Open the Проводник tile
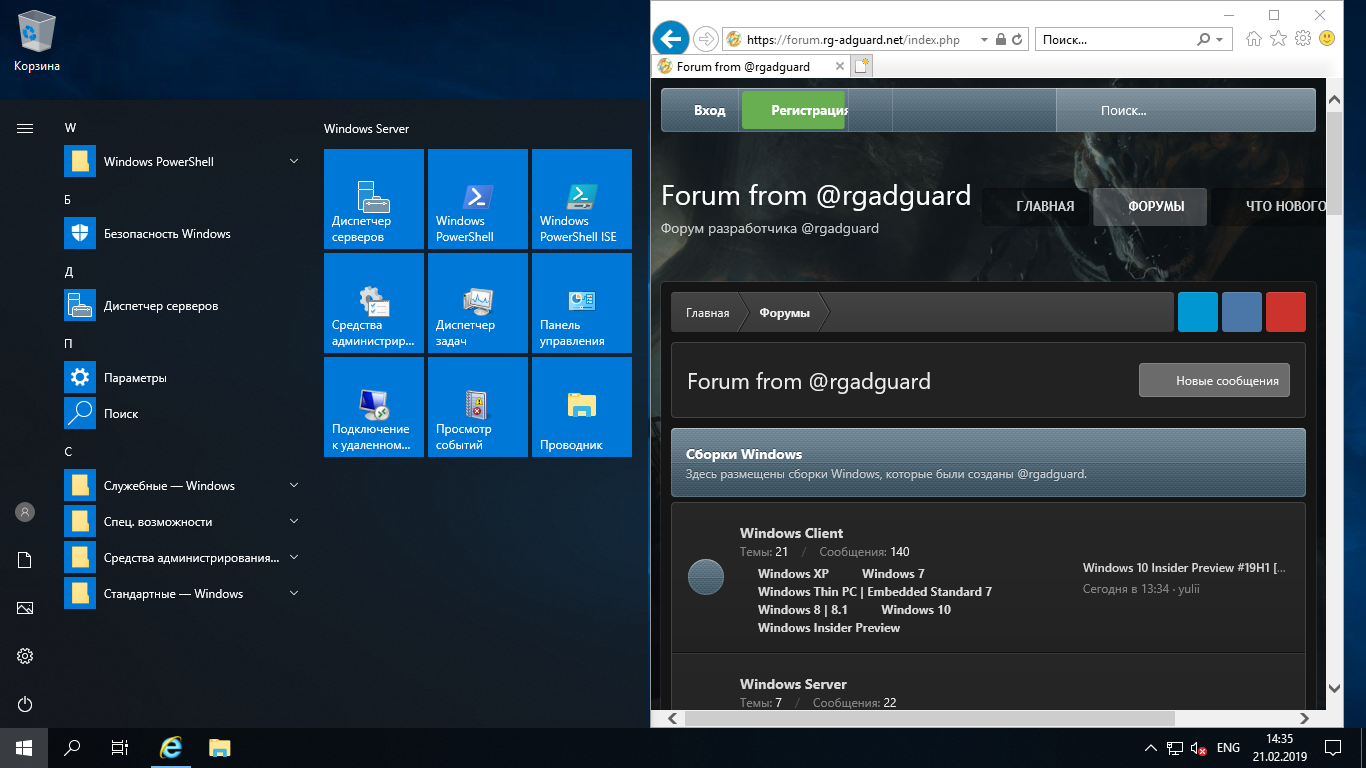This screenshot has height=768, width=1366. 582,407
